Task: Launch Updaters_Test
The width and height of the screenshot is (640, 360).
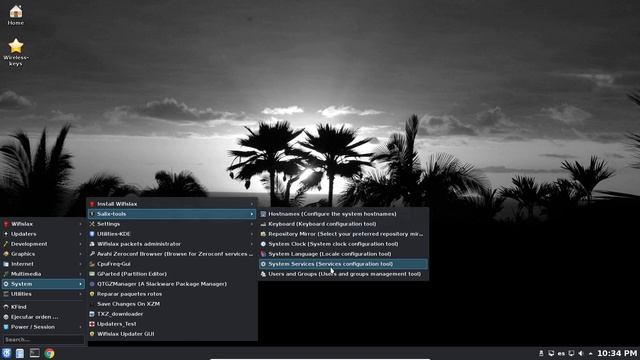Action: [x=172, y=324]
